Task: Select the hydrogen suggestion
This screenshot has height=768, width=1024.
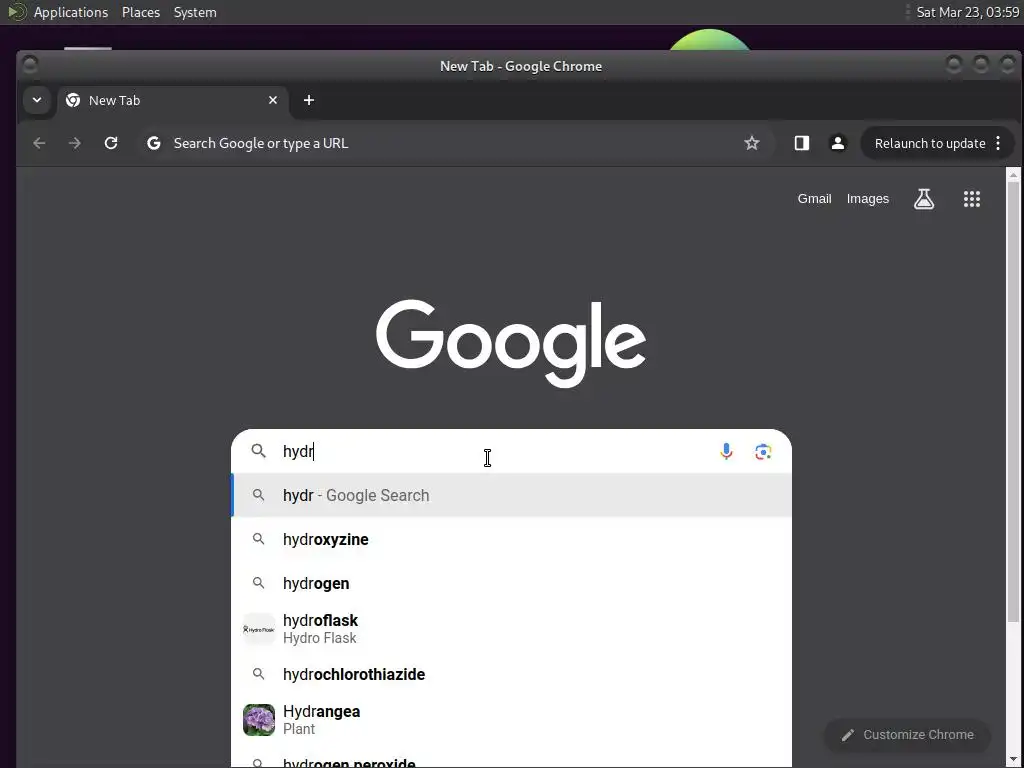Action: point(511,583)
